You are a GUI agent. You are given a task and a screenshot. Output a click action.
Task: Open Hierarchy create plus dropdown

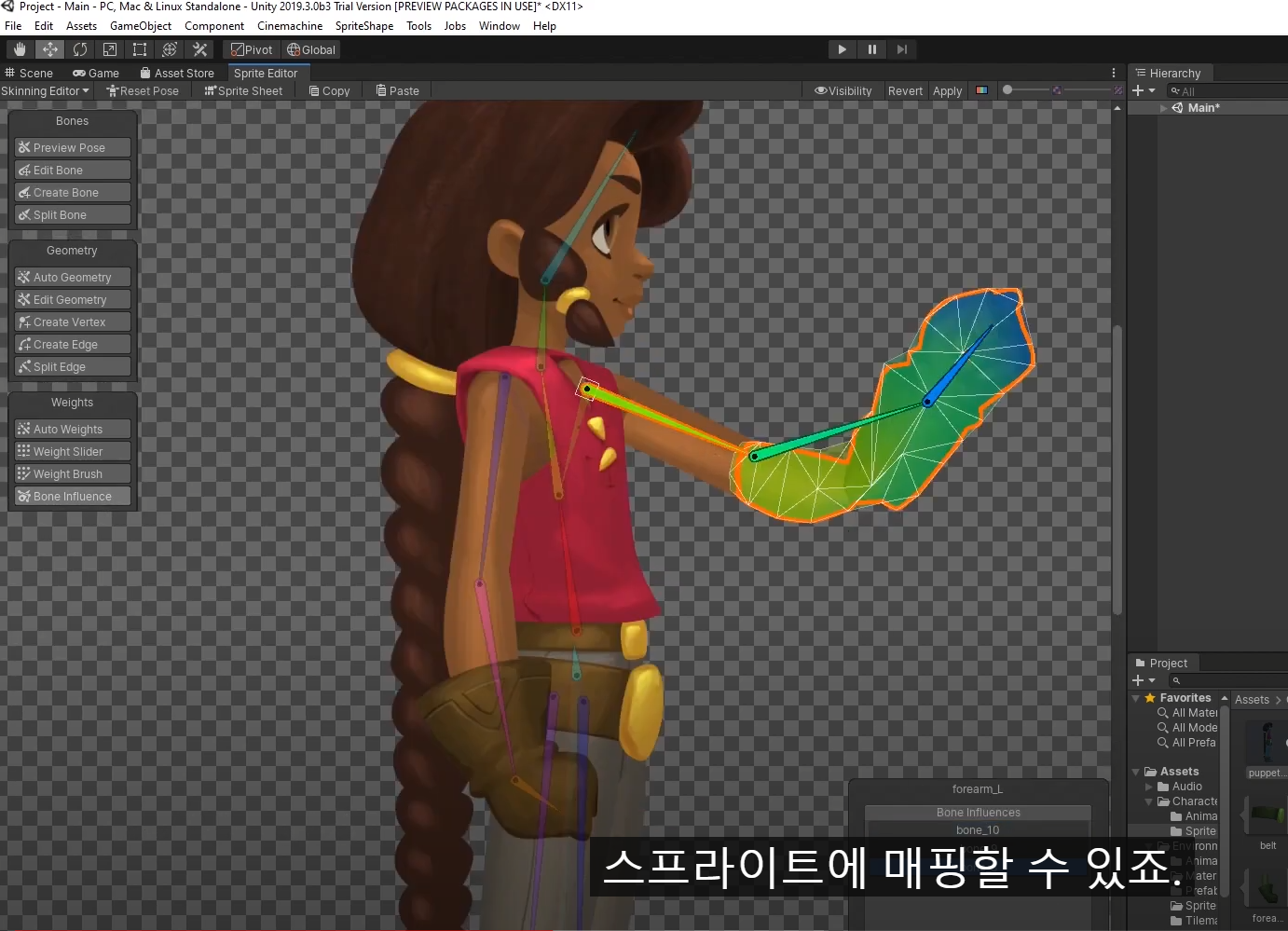pyautogui.click(x=1144, y=90)
